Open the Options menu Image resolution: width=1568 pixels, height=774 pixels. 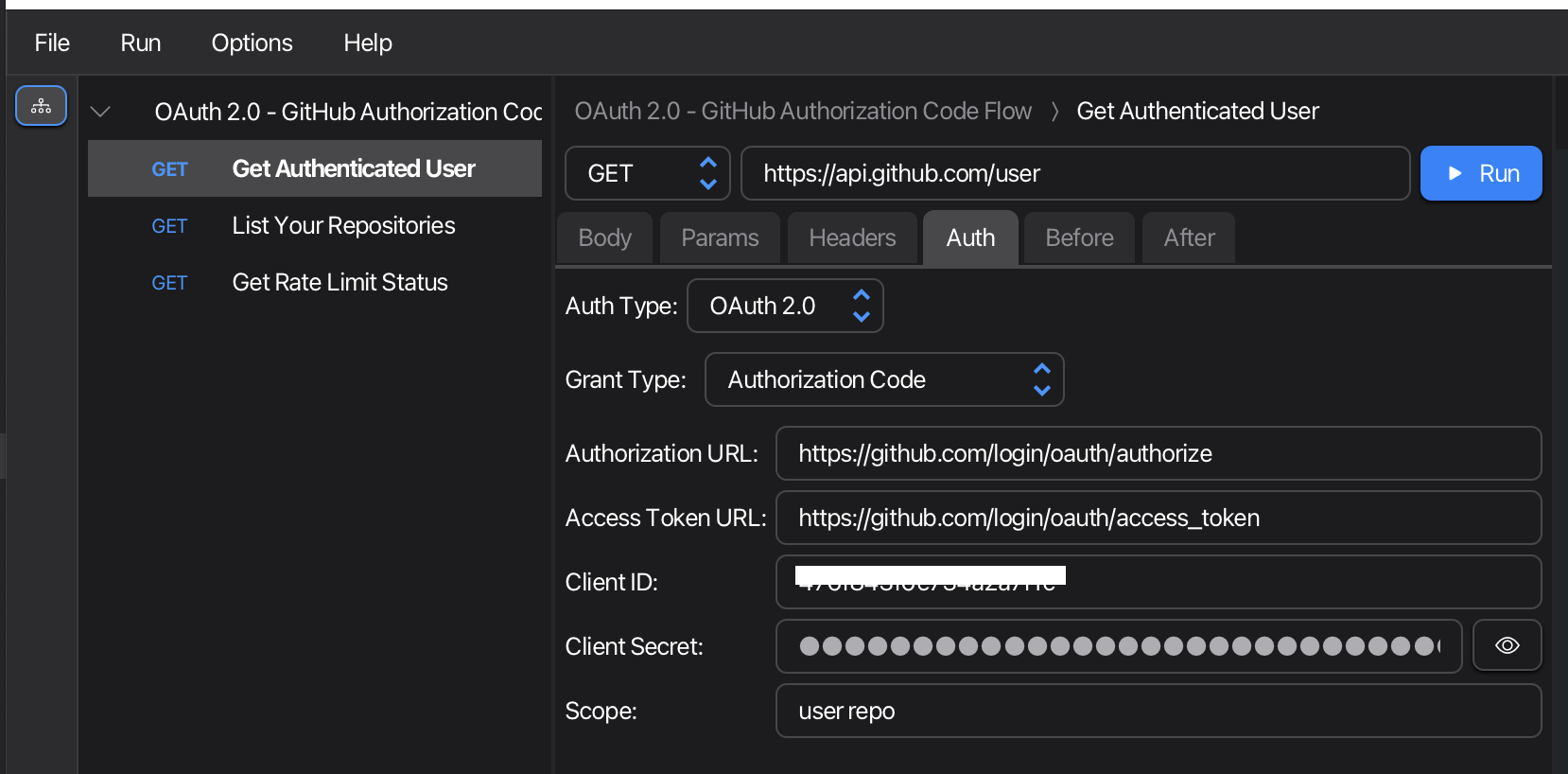[x=252, y=43]
